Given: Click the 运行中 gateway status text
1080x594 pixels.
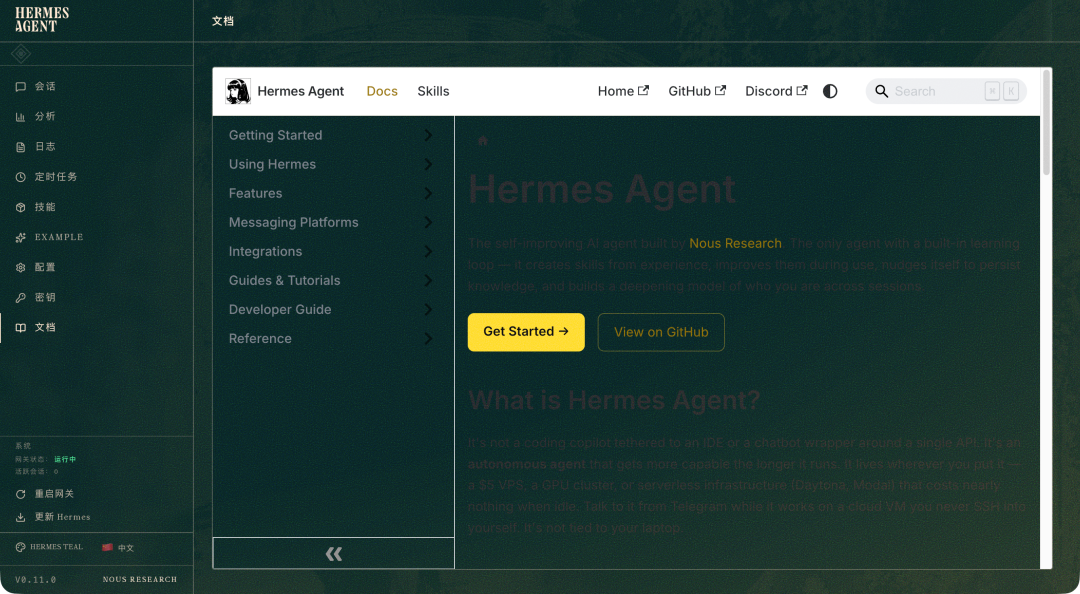Looking at the screenshot, I should click(65, 460).
